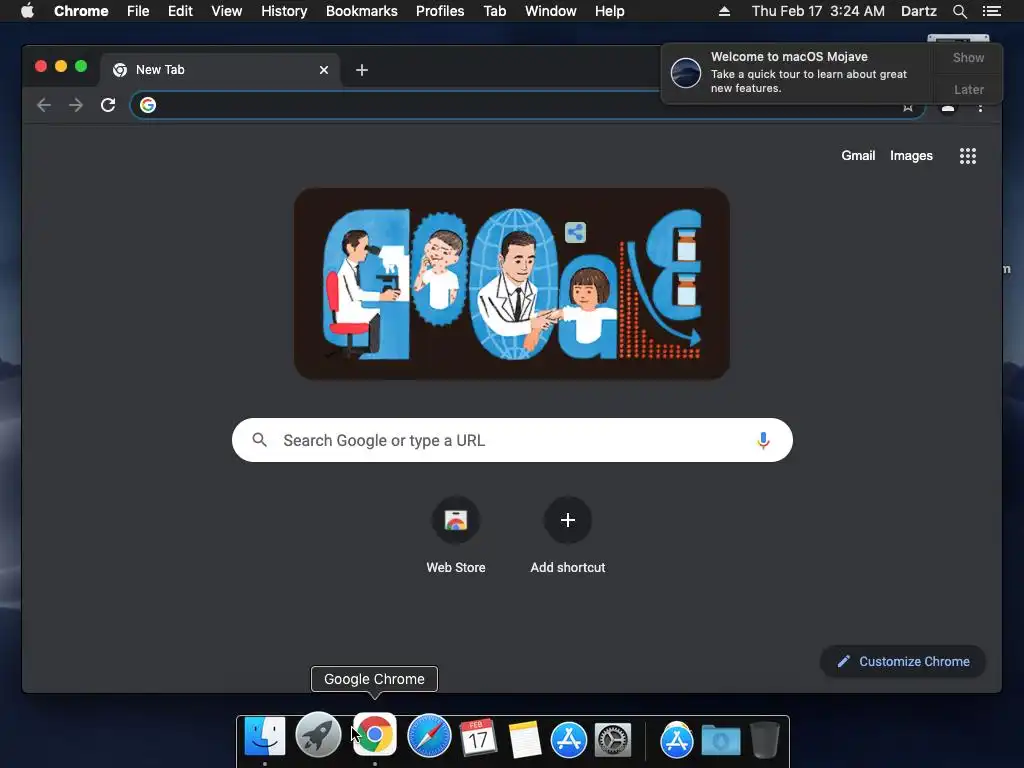Image resolution: width=1024 pixels, height=768 pixels.
Task: Open the View menu
Action: click(227, 11)
